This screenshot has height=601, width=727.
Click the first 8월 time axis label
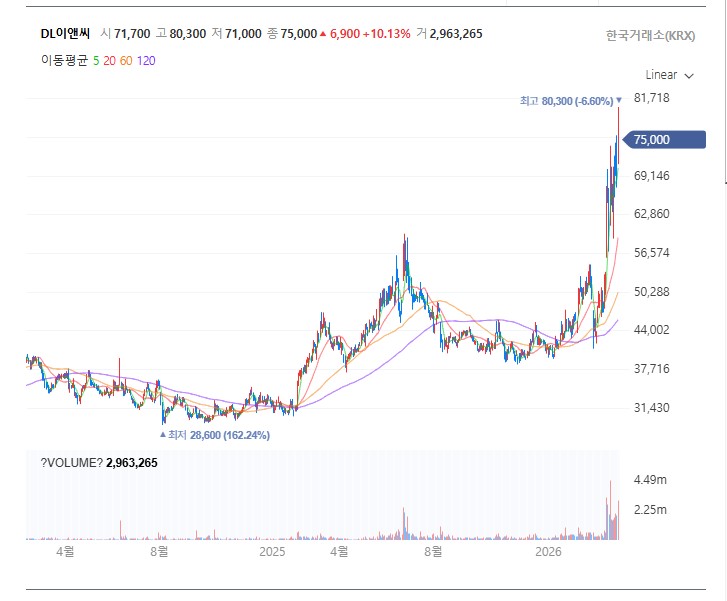coord(159,552)
